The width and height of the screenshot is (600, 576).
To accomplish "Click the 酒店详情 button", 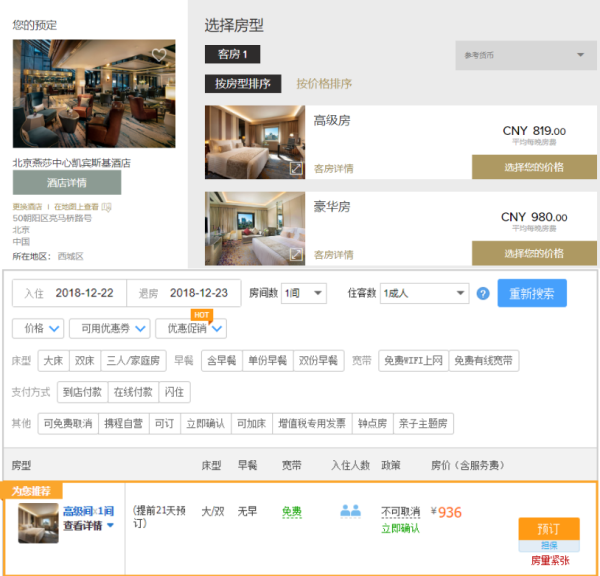I will click(67, 183).
